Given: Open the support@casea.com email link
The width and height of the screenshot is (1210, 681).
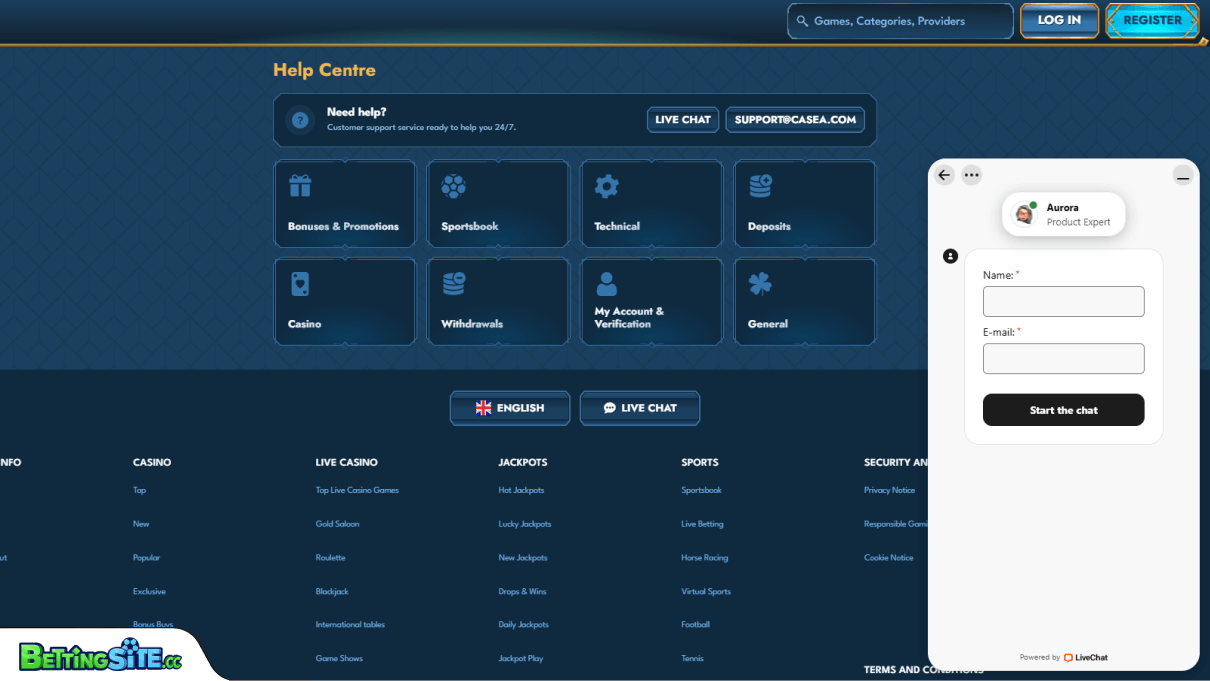Looking at the screenshot, I should click(795, 120).
